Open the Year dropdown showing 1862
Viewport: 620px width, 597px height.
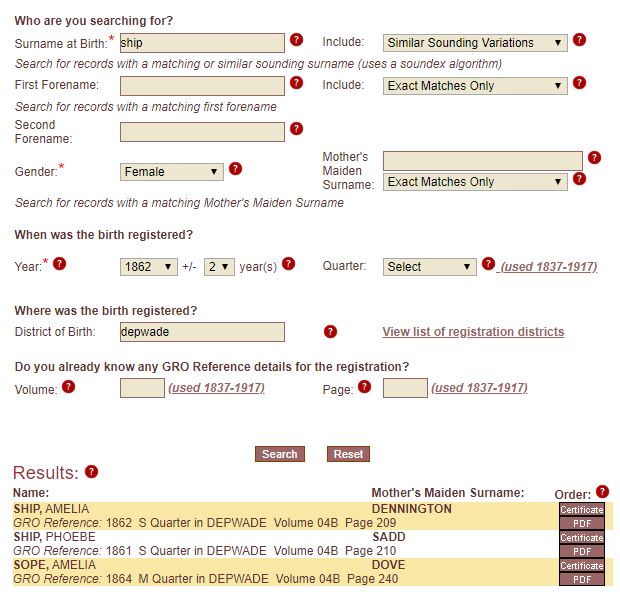(149, 267)
